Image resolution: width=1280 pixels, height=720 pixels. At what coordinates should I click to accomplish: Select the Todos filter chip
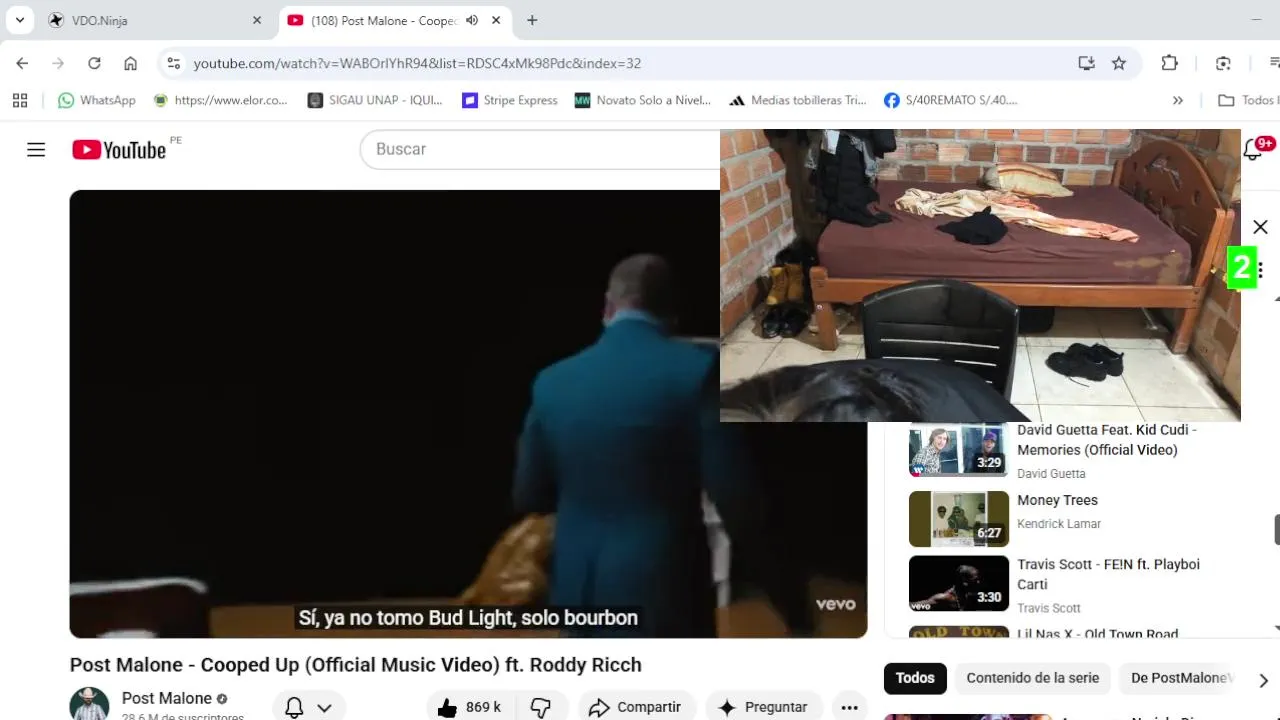point(915,678)
